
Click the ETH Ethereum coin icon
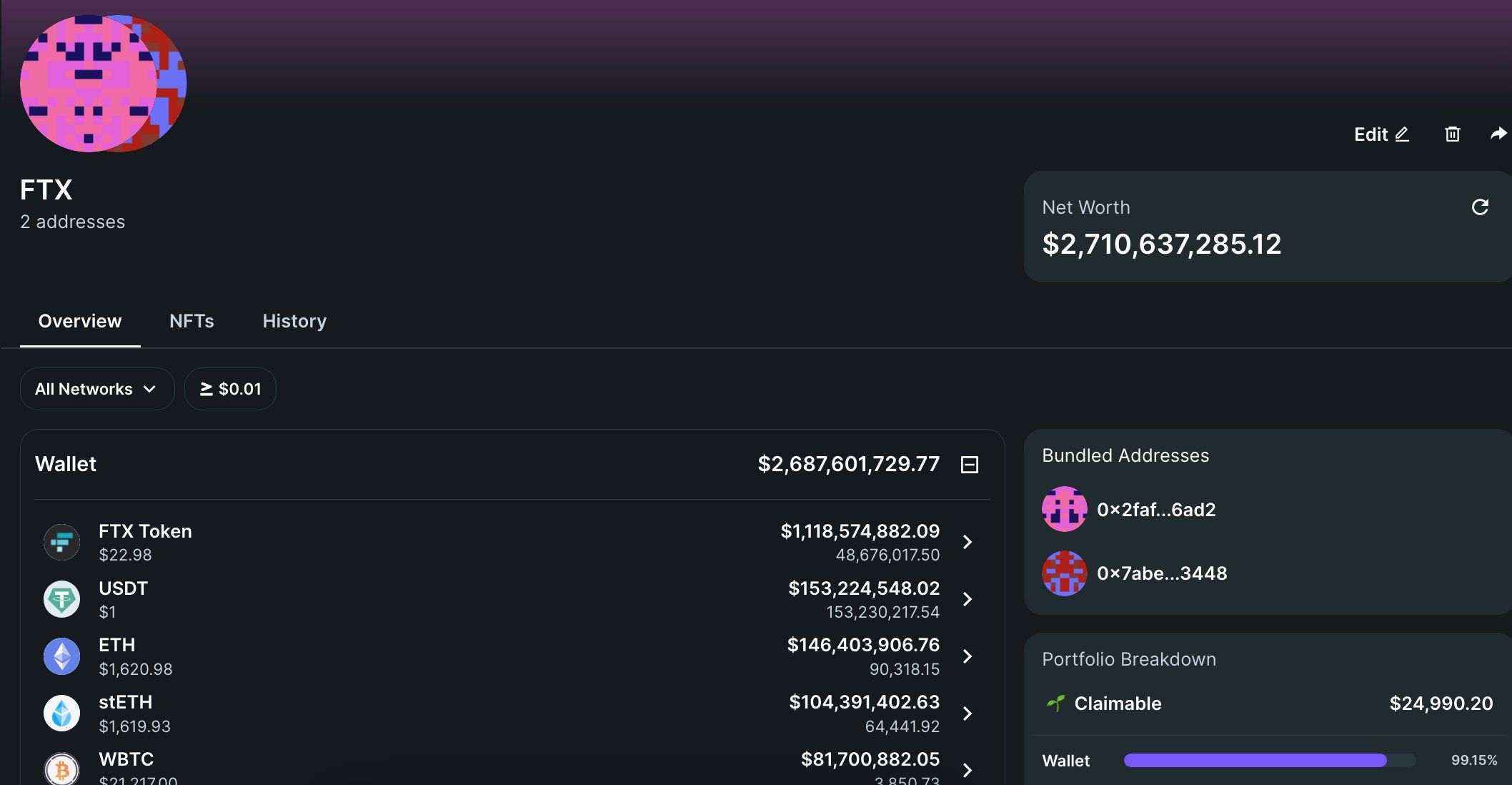pos(62,656)
